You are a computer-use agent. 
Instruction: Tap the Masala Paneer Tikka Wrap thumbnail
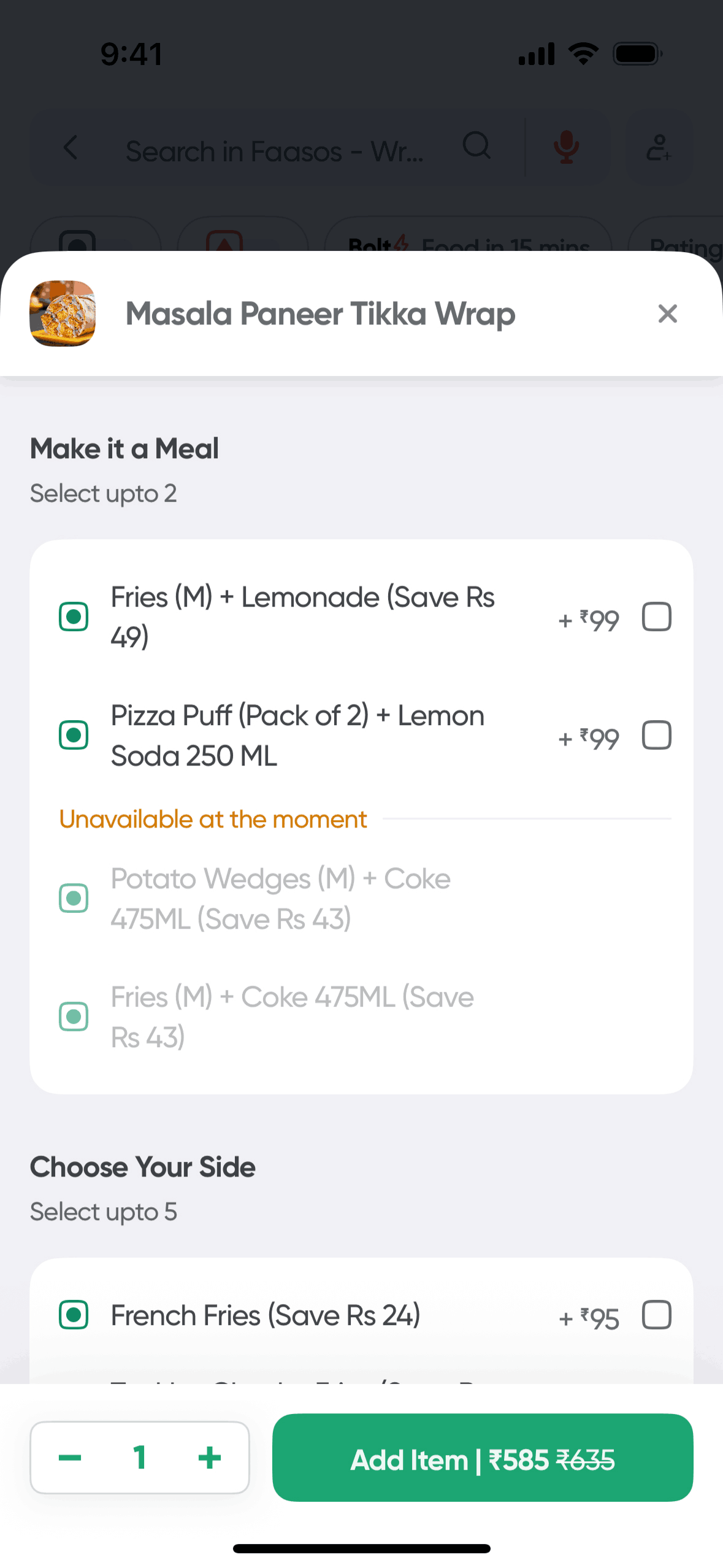(63, 313)
